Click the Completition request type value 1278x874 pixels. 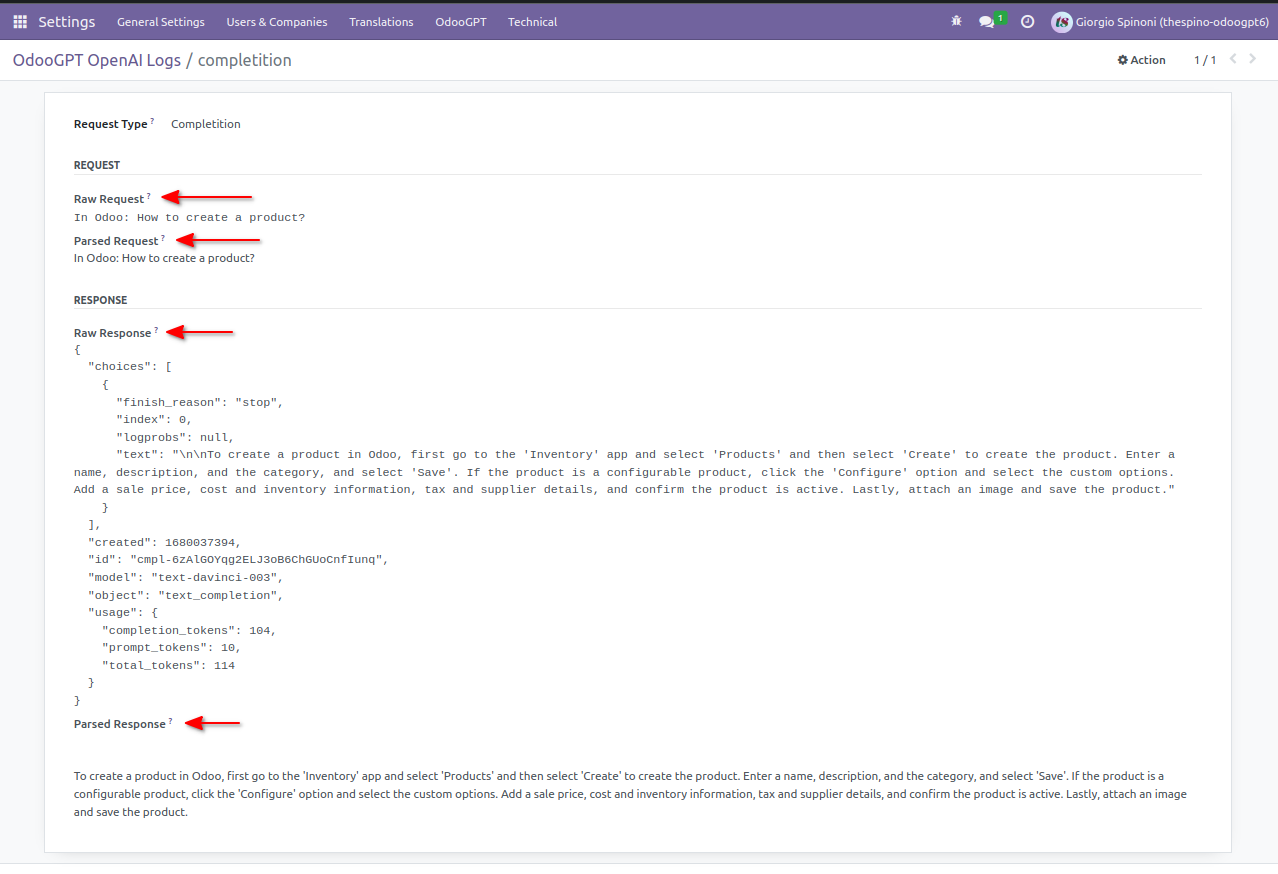pos(206,124)
